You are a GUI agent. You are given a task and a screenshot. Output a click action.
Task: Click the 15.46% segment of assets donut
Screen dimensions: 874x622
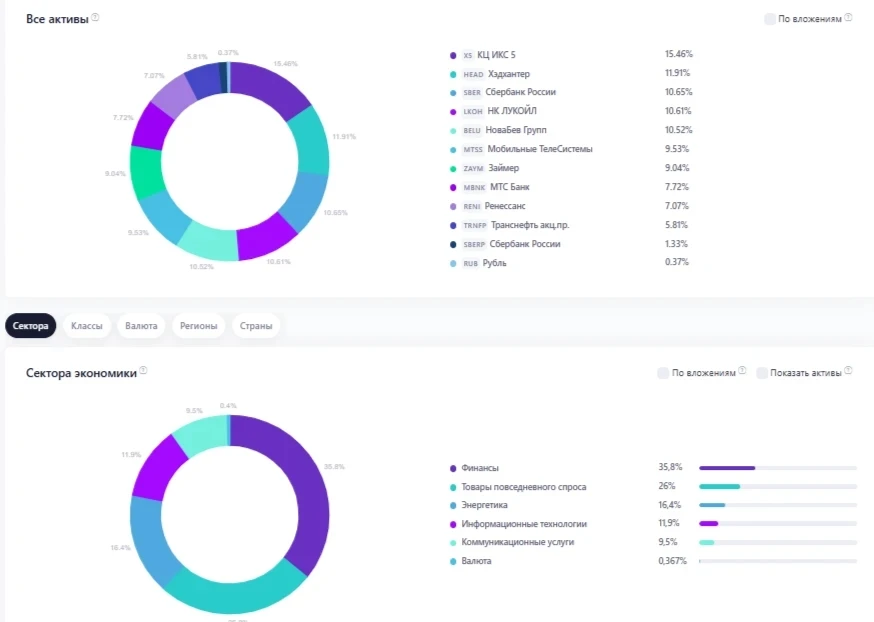[x=271, y=88]
